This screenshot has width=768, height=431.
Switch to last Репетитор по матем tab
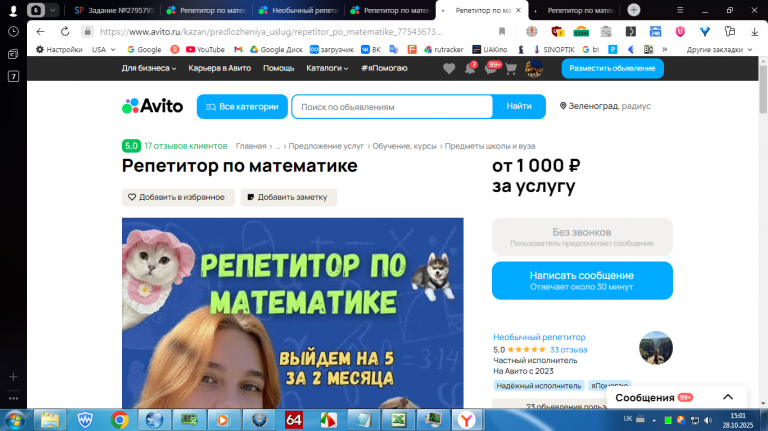click(574, 10)
